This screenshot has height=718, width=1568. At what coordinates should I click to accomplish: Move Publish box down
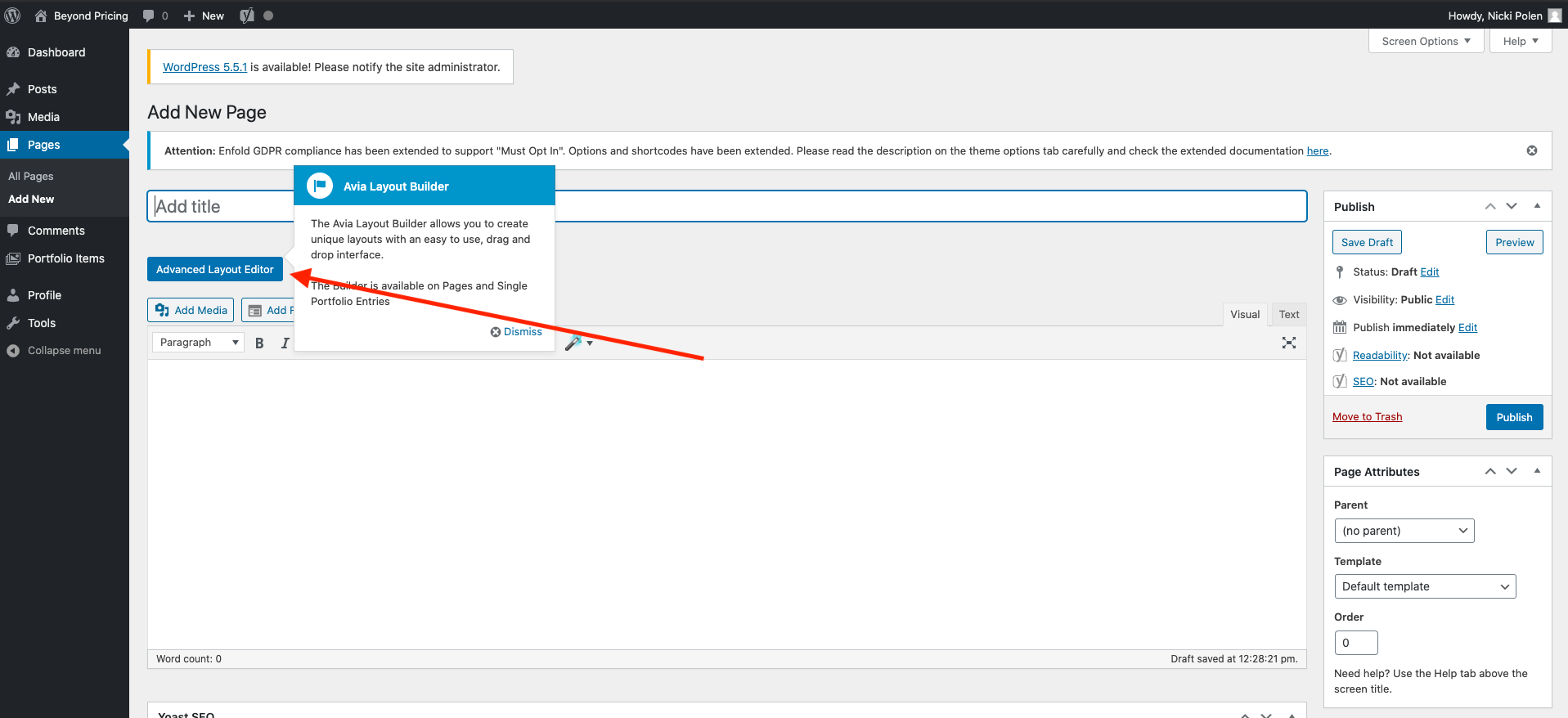click(x=1512, y=206)
